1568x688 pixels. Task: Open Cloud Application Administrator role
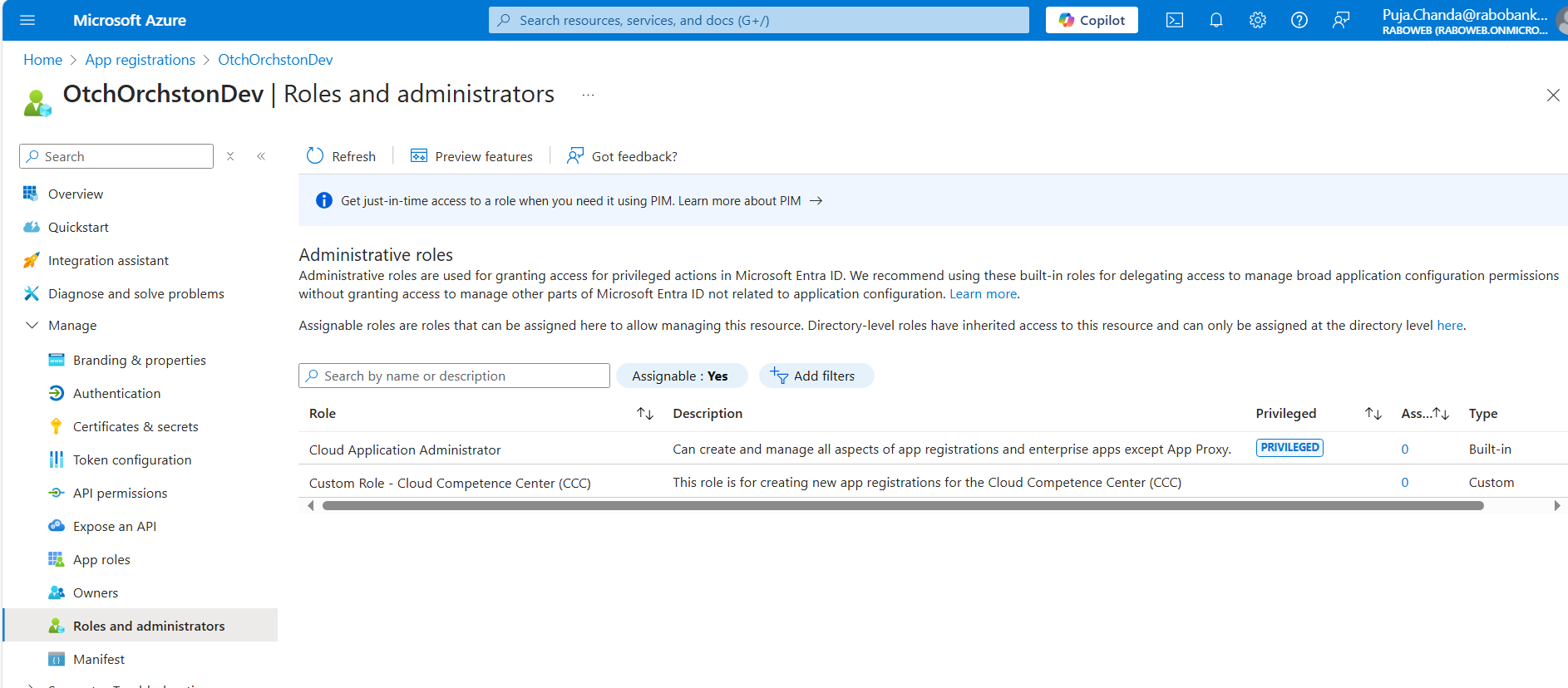pyautogui.click(x=405, y=450)
